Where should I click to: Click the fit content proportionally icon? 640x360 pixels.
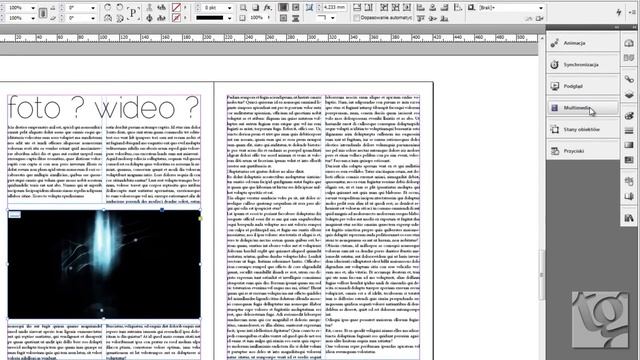369,7
